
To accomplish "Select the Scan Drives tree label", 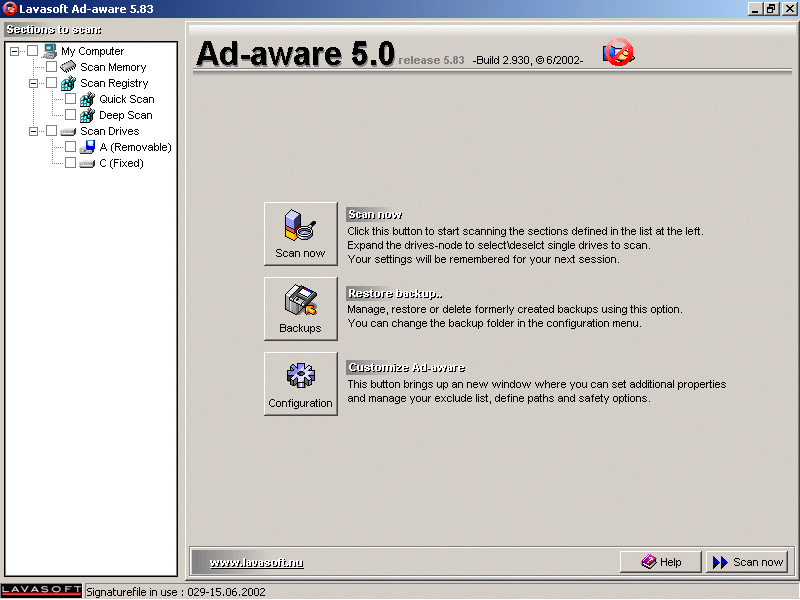I will [109, 131].
